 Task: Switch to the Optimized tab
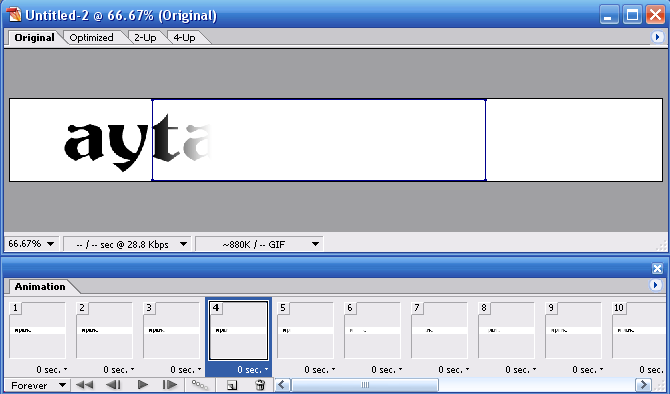pyautogui.click(x=91, y=38)
